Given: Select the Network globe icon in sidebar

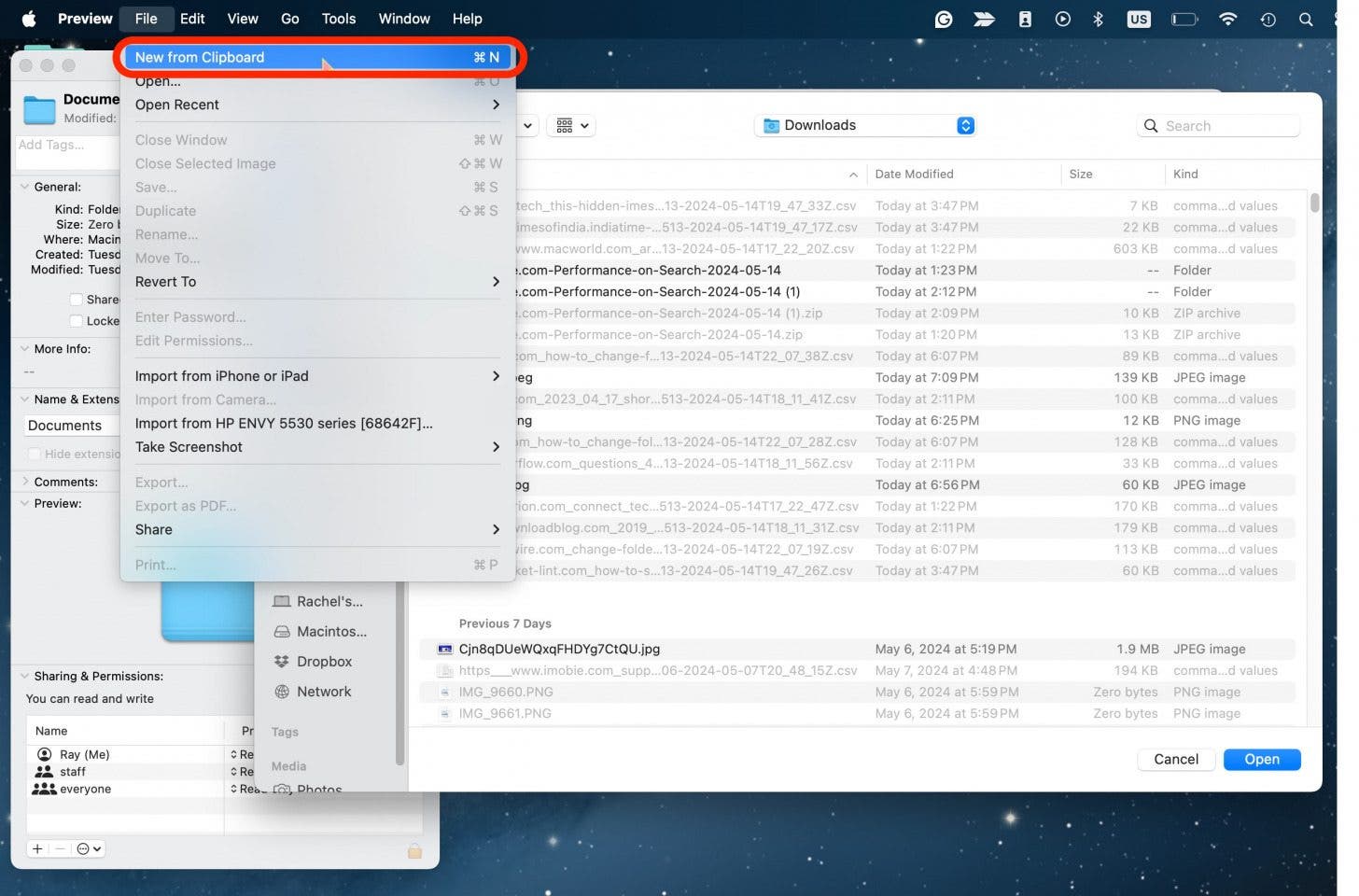Looking at the screenshot, I should coord(281,692).
